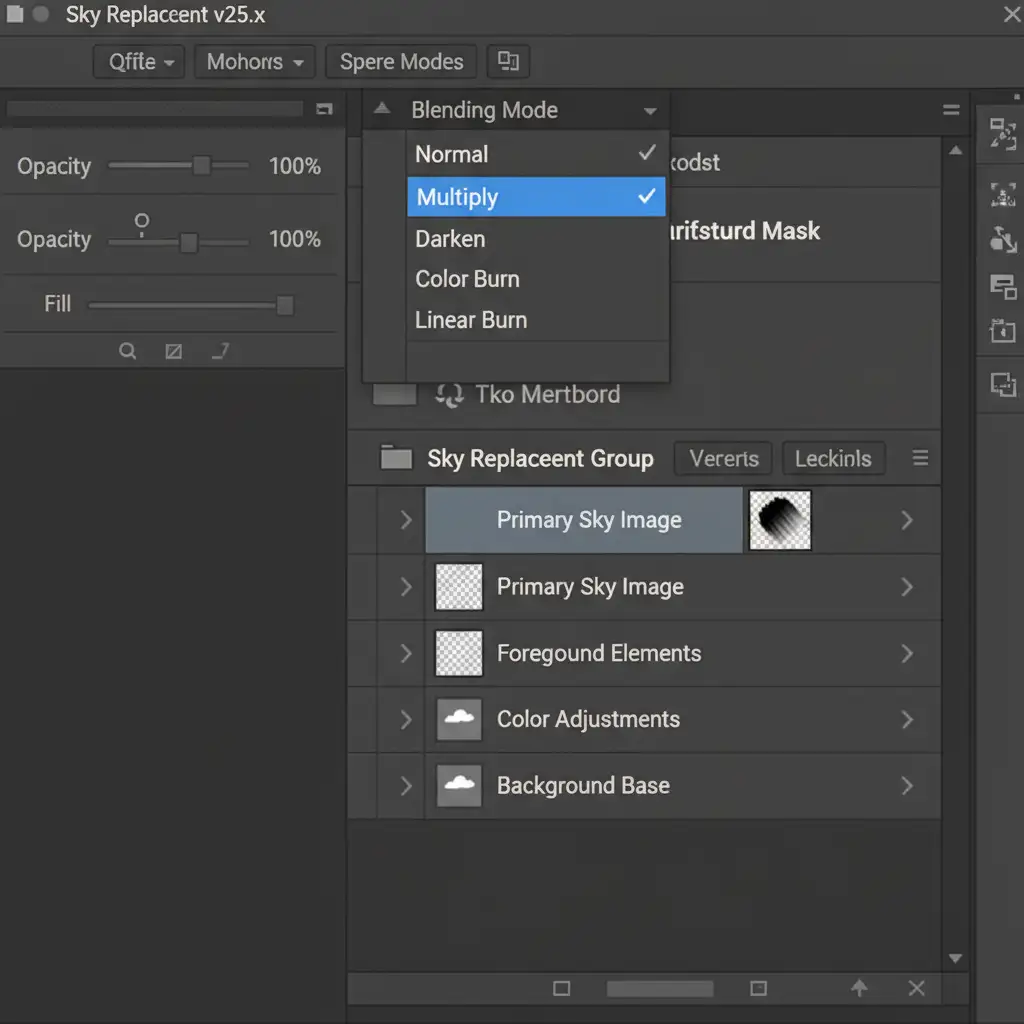Image resolution: width=1024 pixels, height=1024 pixels.
Task: Click the folder icon beside Sky Replacement Group
Action: (x=396, y=459)
